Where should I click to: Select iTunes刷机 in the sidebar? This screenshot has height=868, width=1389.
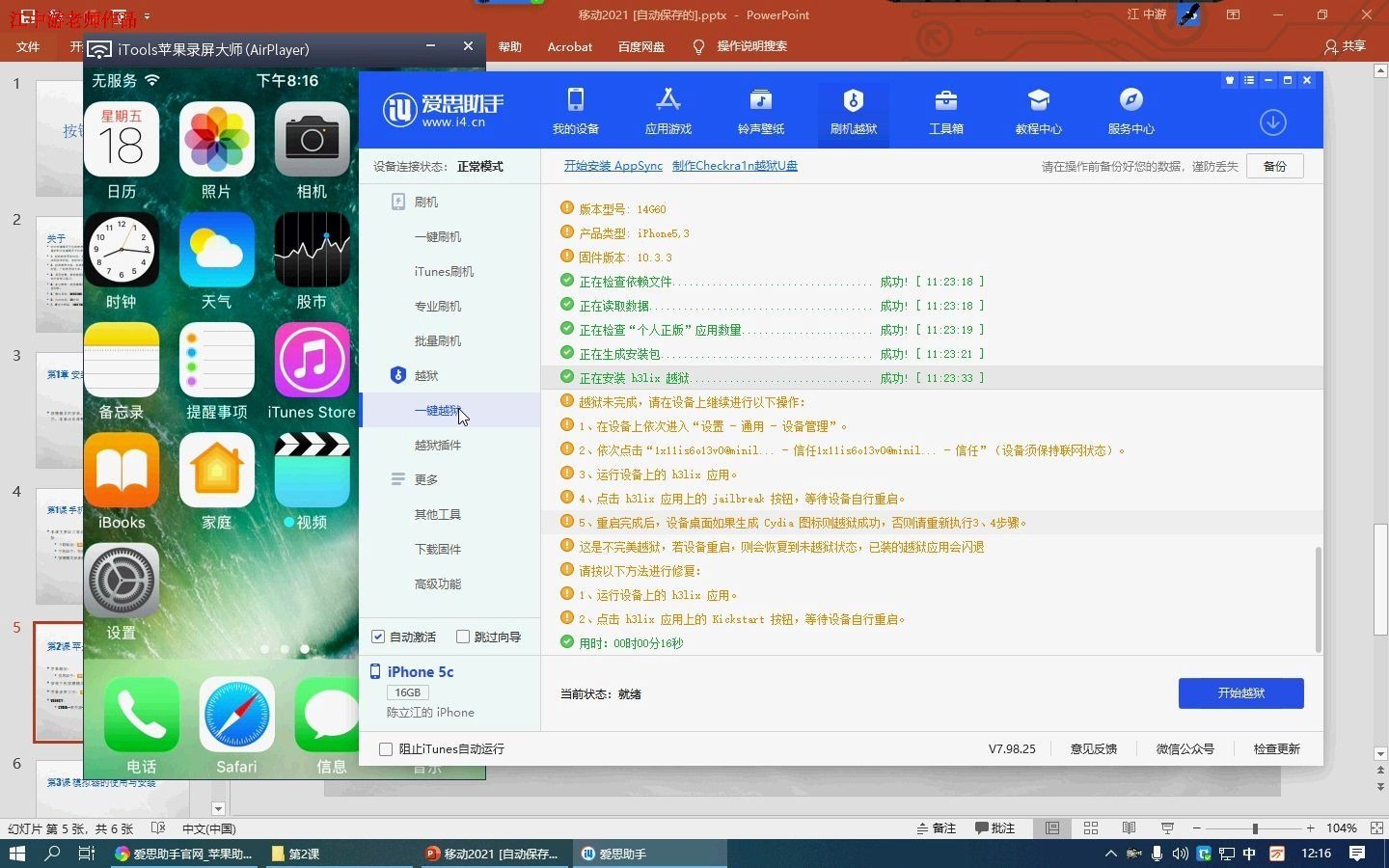[444, 272]
